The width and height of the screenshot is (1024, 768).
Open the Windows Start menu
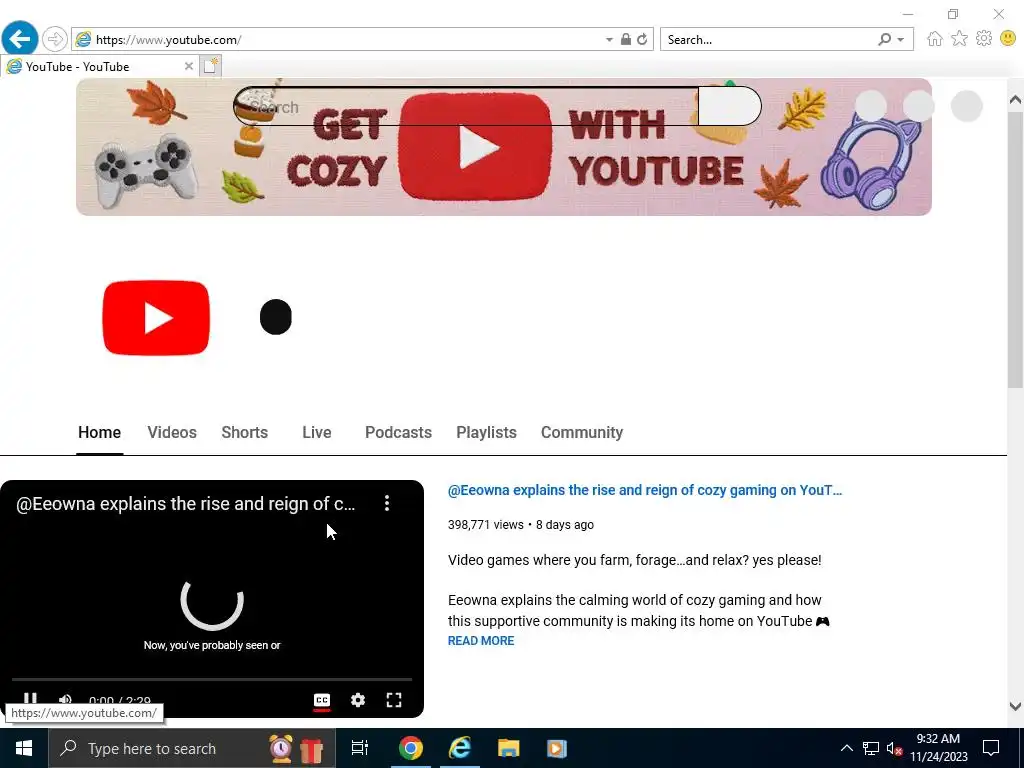point(24,748)
